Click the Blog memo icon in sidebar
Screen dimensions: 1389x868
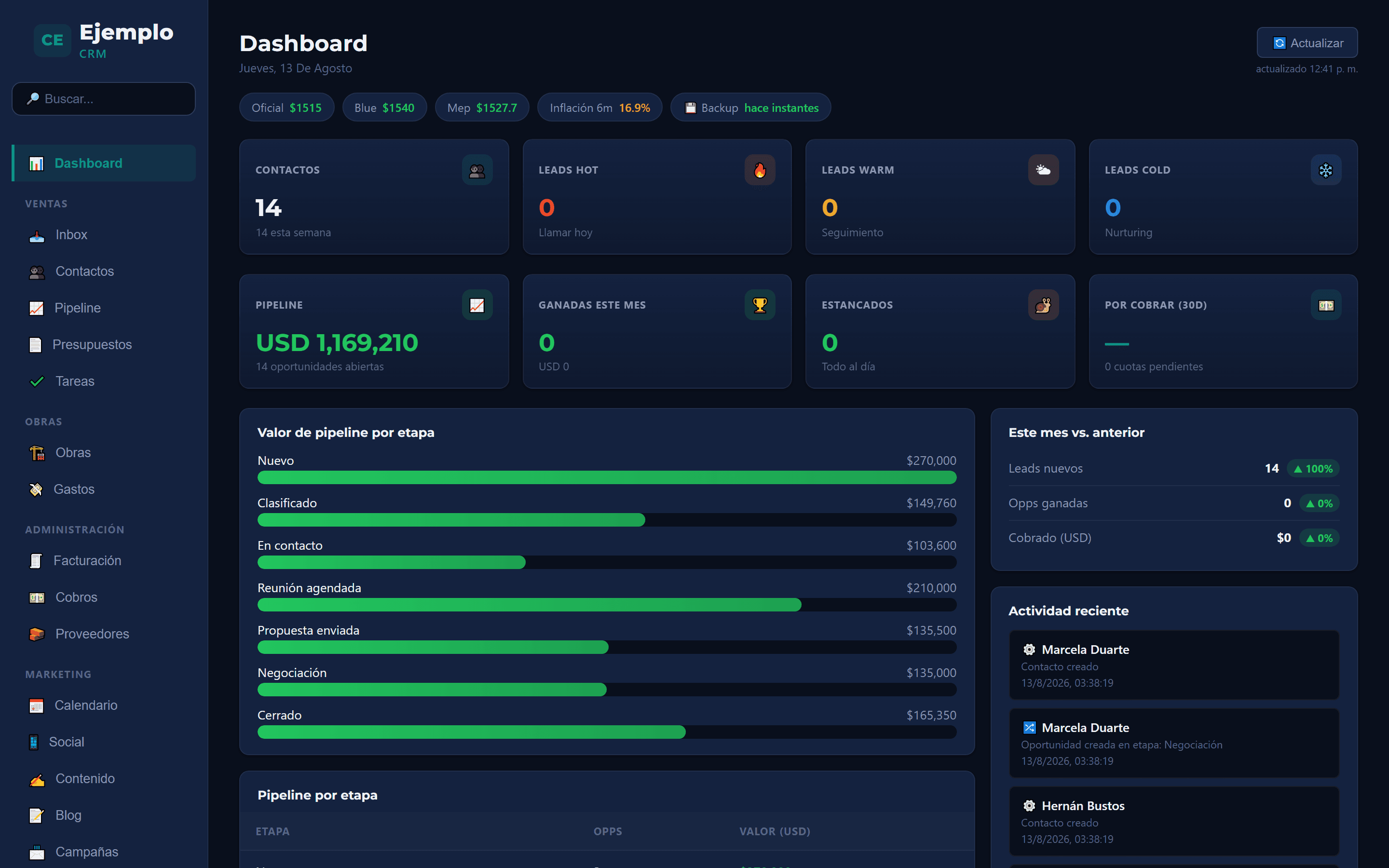[x=37, y=816]
